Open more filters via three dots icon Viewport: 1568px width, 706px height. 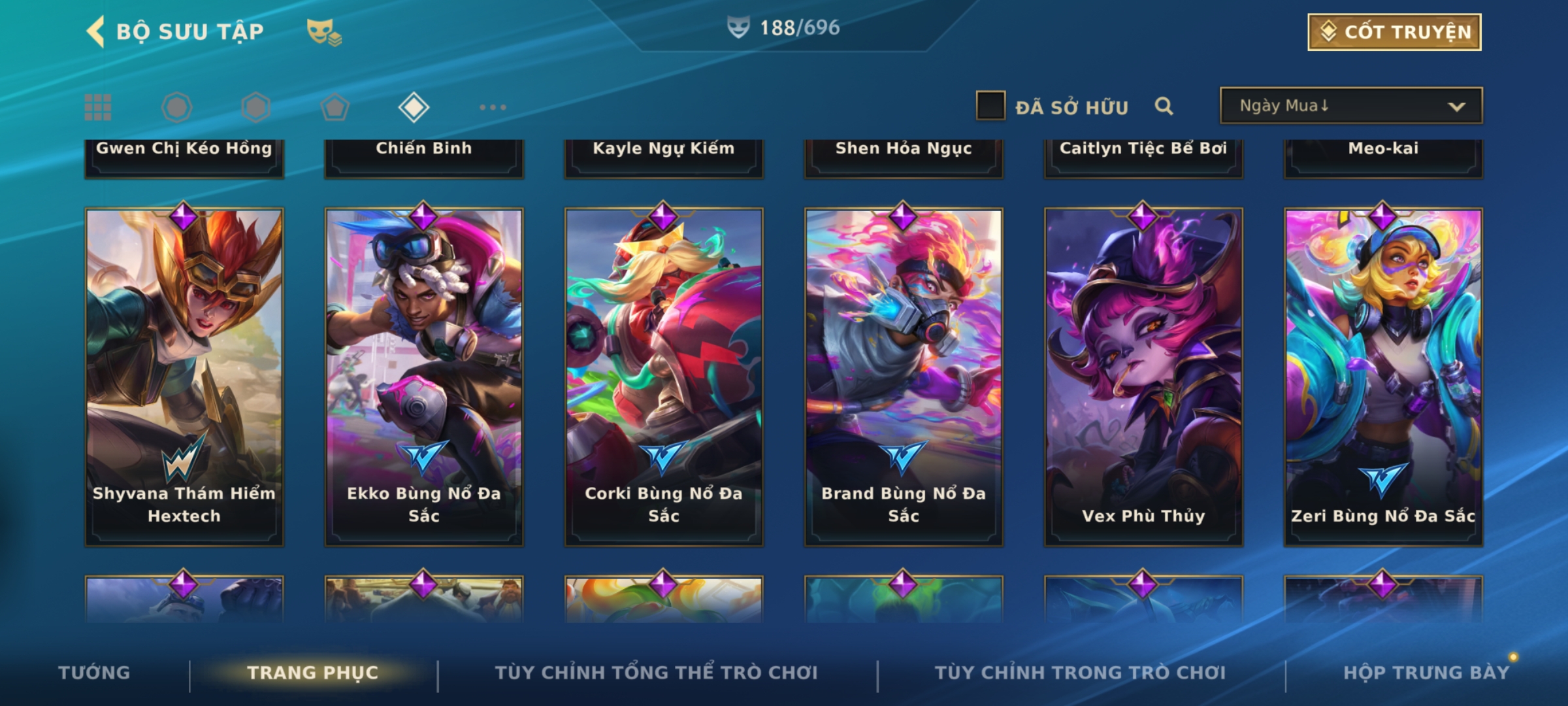[x=493, y=107]
